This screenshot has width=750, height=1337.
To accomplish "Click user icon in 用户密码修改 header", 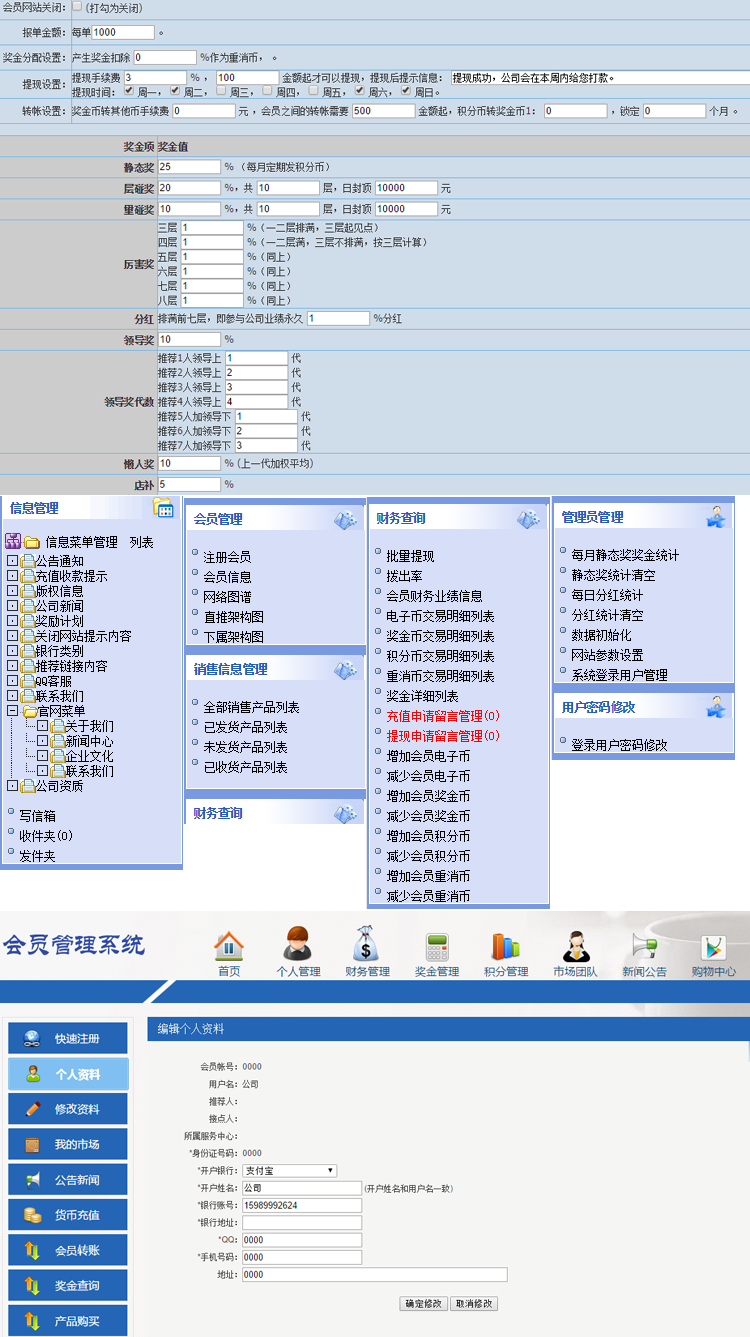I will pos(716,706).
